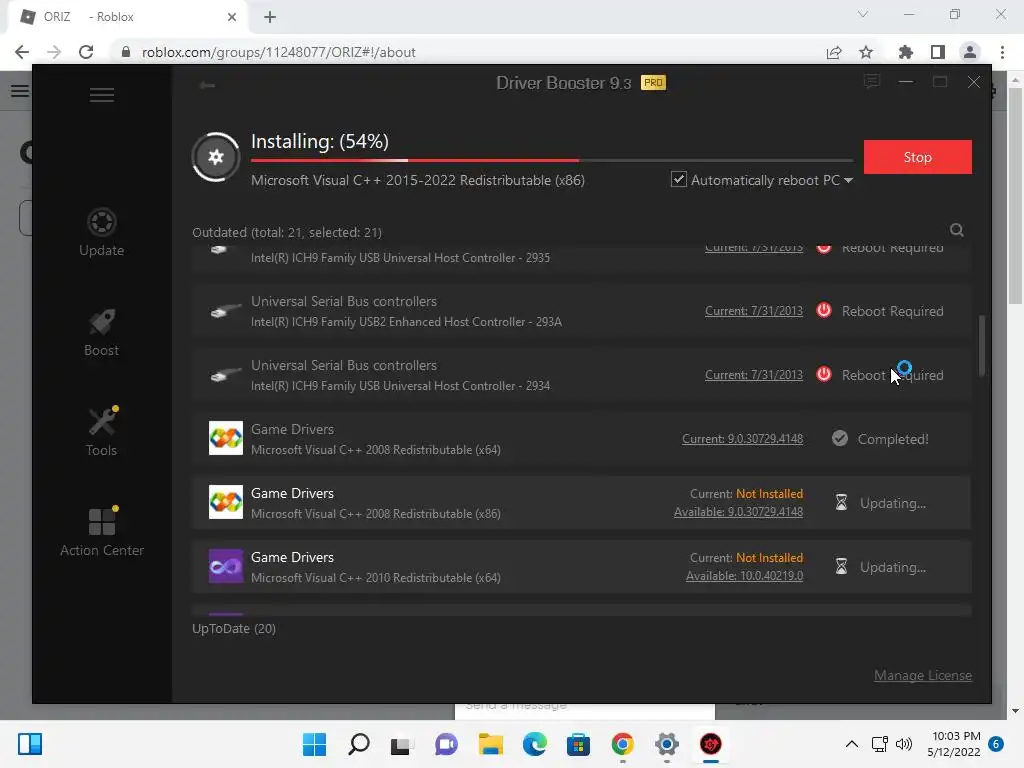Open Chrome three-dot menu

(1002, 52)
